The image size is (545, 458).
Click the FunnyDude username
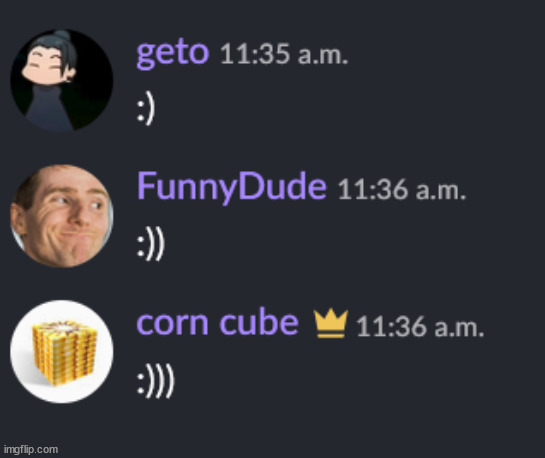[x=232, y=187]
